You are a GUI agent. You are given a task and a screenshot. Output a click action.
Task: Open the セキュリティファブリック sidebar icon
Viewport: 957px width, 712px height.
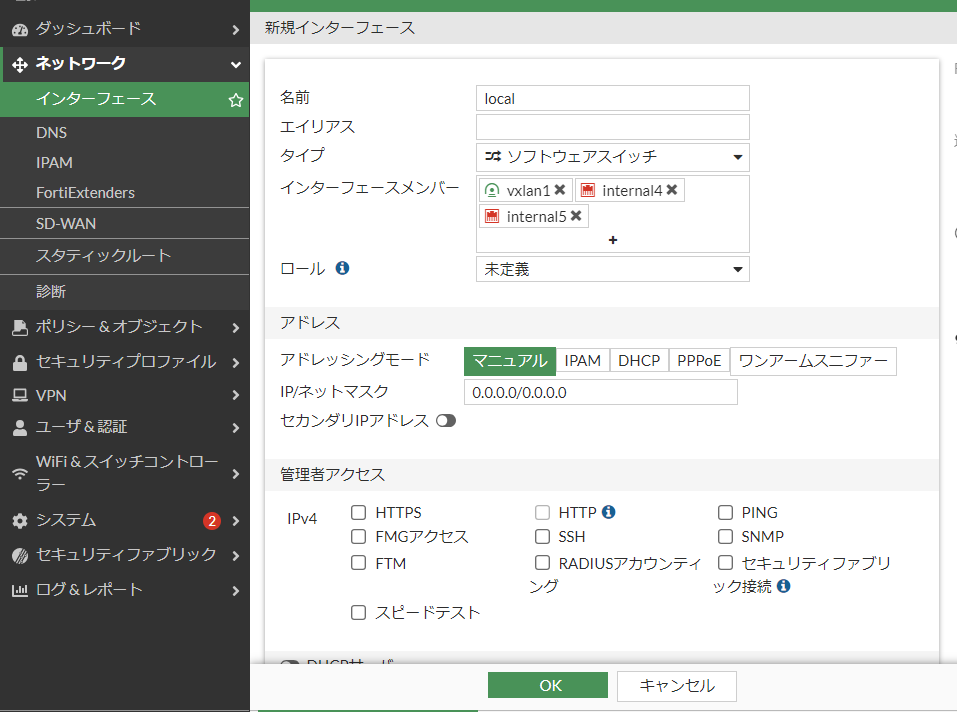[20, 554]
